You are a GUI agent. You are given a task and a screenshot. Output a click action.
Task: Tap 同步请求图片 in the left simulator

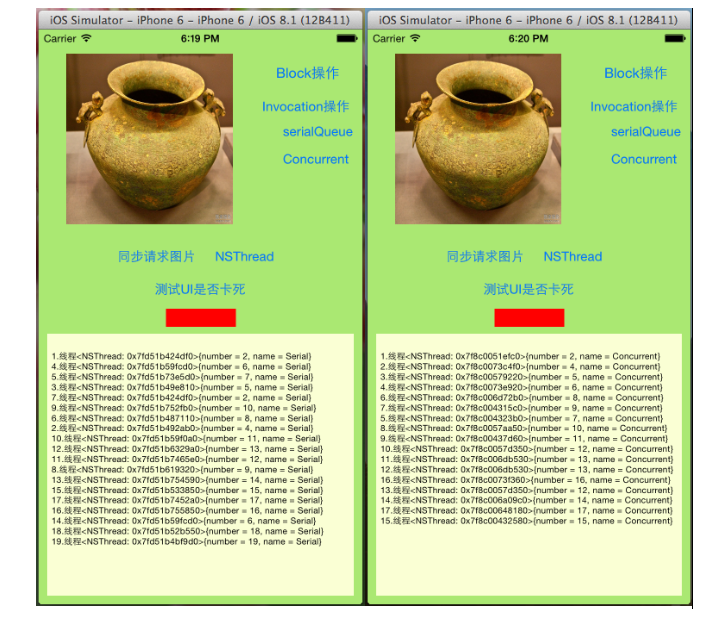point(156,256)
